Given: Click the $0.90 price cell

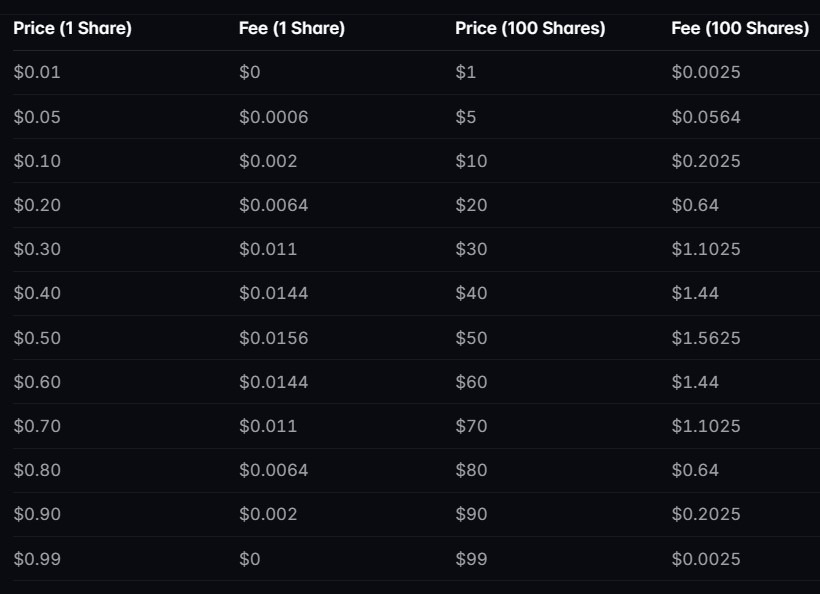Looking at the screenshot, I should pyautogui.click(x=37, y=514).
